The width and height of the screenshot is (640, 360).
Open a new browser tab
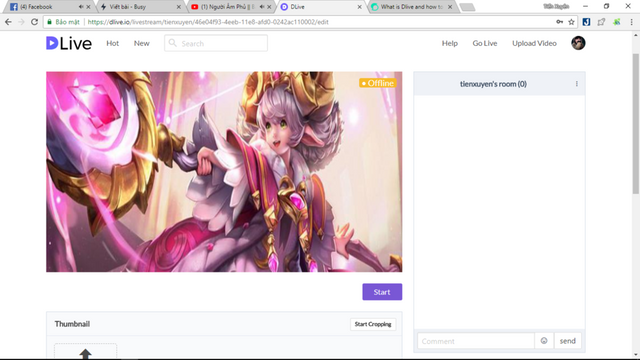pyautogui.click(x=467, y=7)
